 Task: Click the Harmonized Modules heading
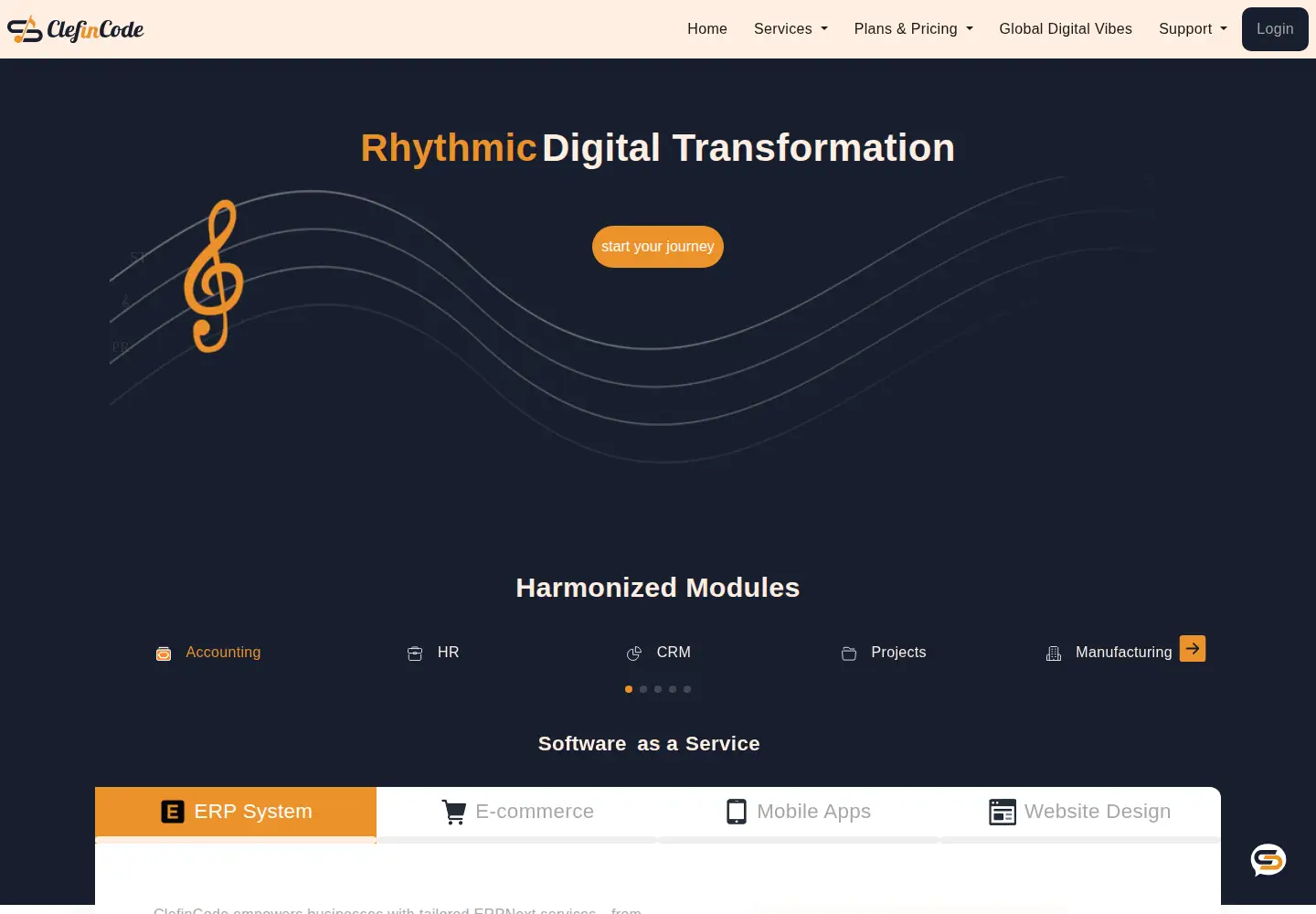(x=658, y=588)
